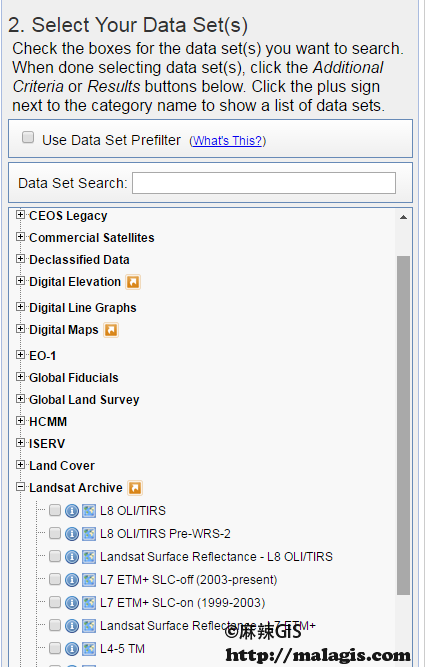Click coverage map icon for Surface Reflectance L7 ETM+
Image resolution: width=425 pixels, height=667 pixels.
(x=89, y=625)
